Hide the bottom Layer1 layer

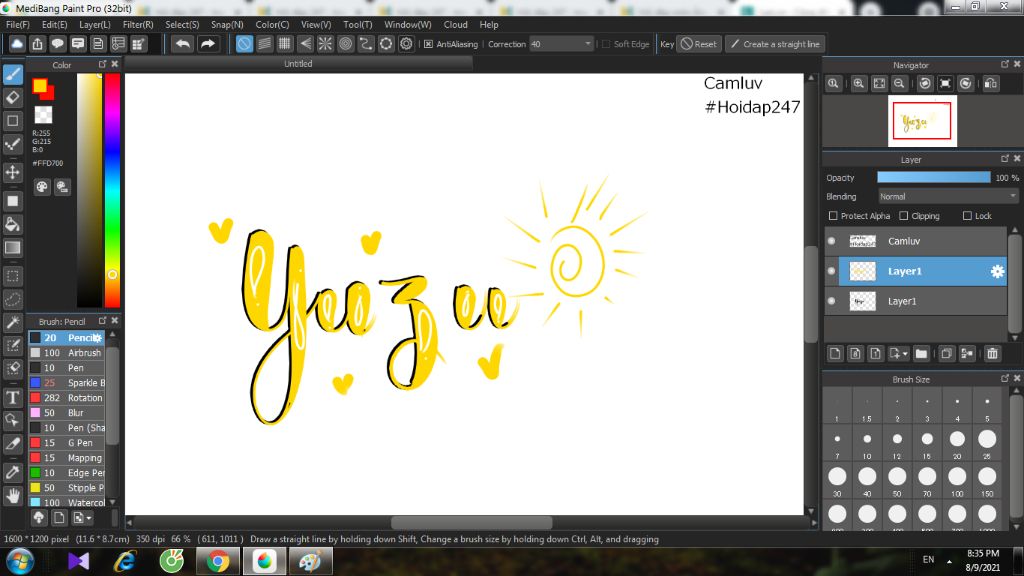point(831,301)
